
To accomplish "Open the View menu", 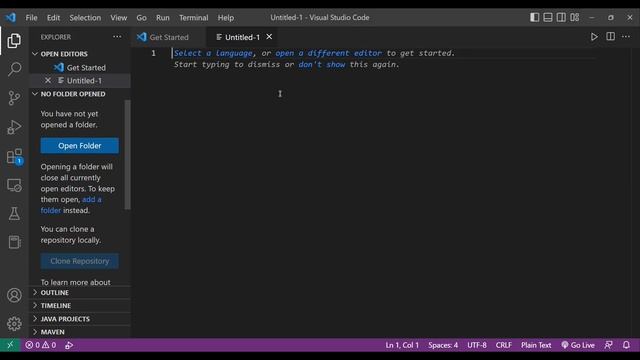I will tap(118, 18).
